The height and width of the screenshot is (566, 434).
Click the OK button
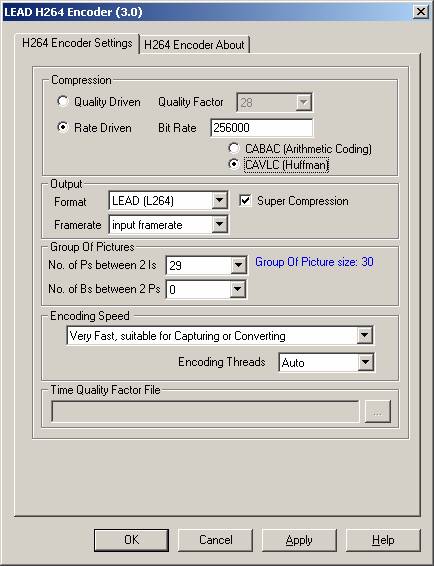(x=131, y=540)
